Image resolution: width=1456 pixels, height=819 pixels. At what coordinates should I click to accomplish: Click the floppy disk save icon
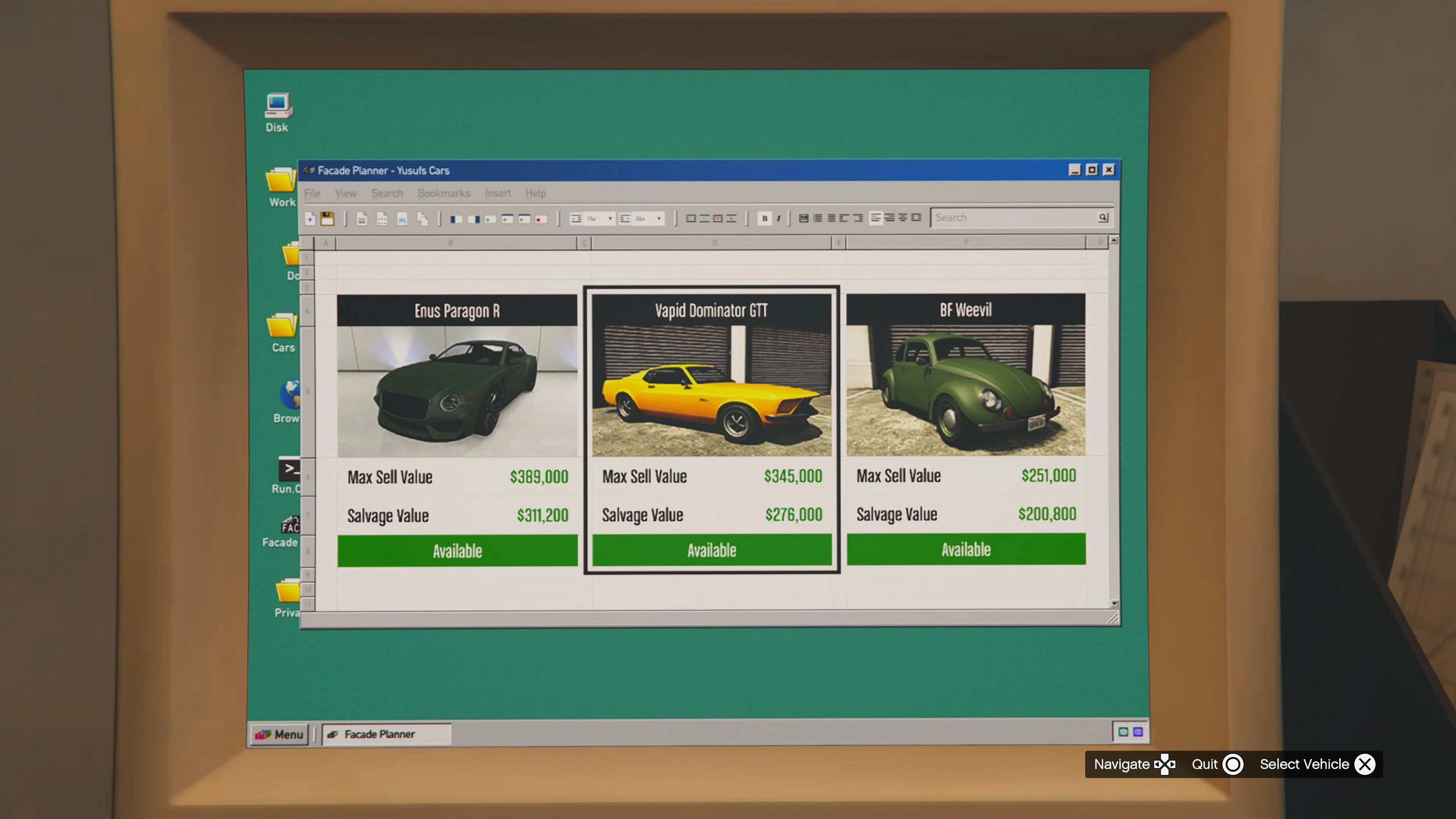click(x=327, y=219)
